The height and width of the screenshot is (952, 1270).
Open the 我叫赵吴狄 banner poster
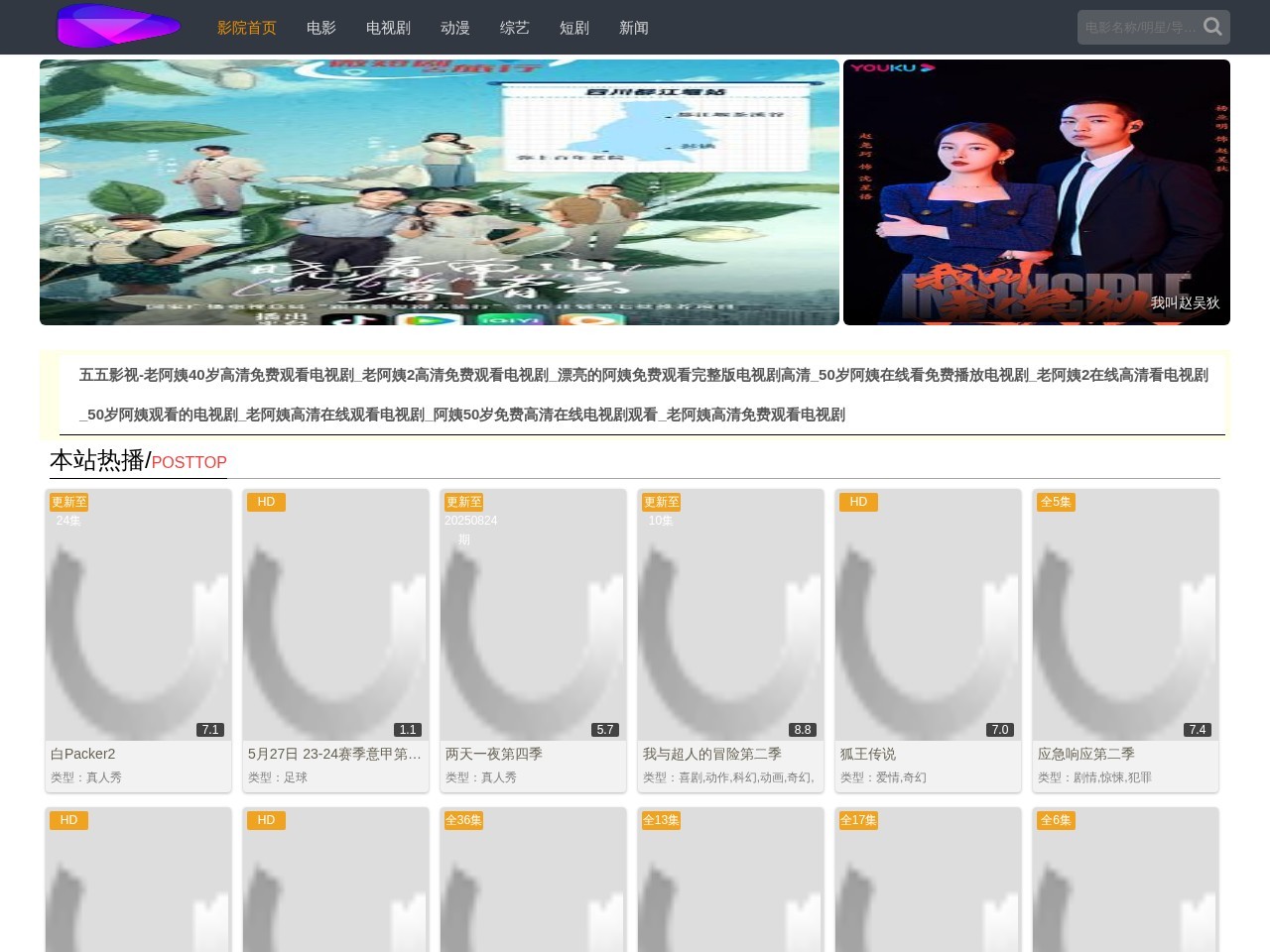click(1037, 192)
